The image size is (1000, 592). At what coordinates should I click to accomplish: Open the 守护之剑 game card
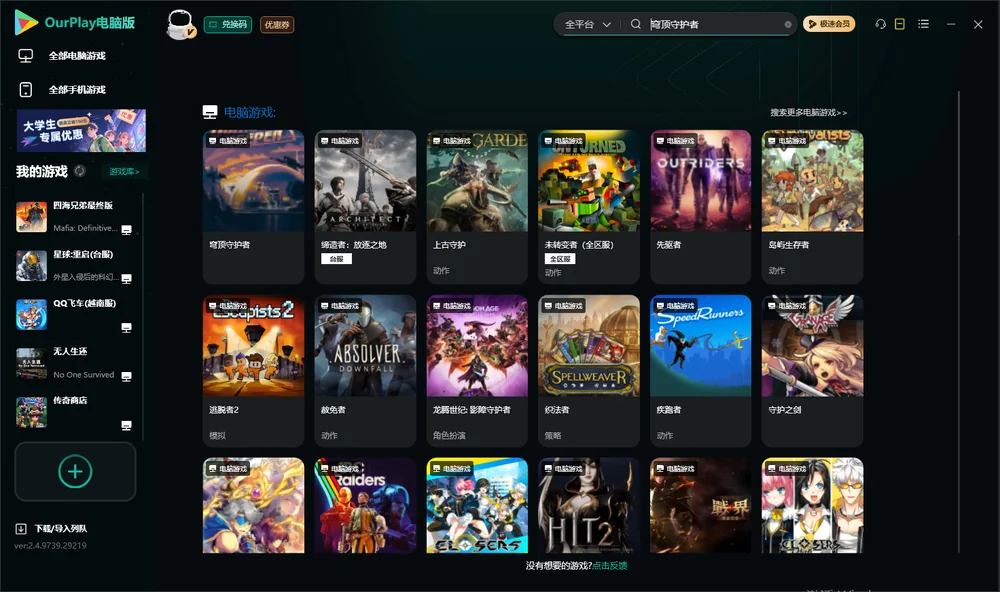point(812,371)
